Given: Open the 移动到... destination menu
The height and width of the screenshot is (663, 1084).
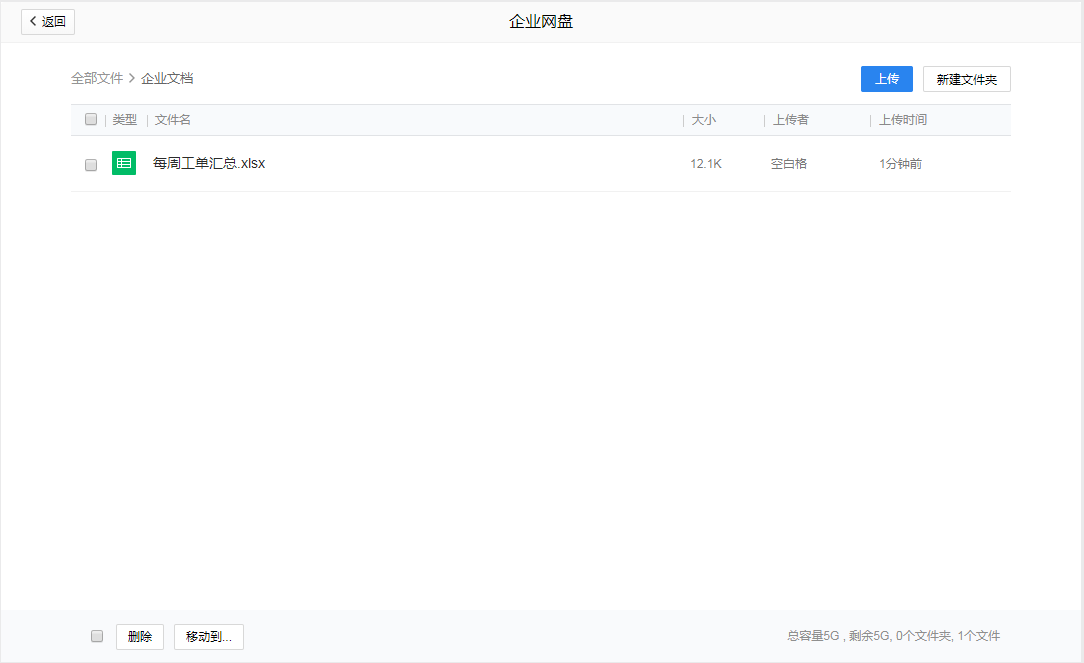Looking at the screenshot, I should tap(208, 637).
